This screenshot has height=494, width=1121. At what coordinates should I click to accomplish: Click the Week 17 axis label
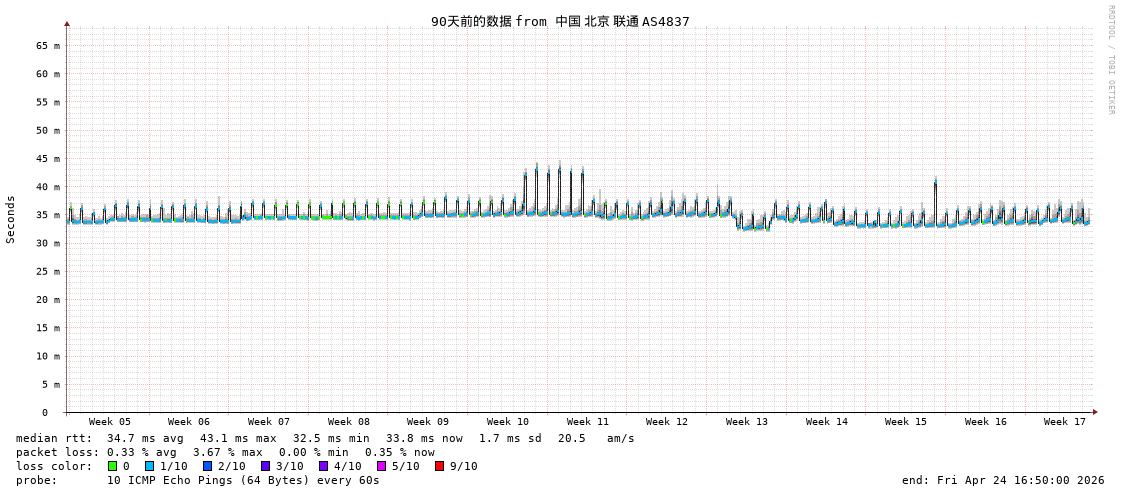(x=1065, y=422)
